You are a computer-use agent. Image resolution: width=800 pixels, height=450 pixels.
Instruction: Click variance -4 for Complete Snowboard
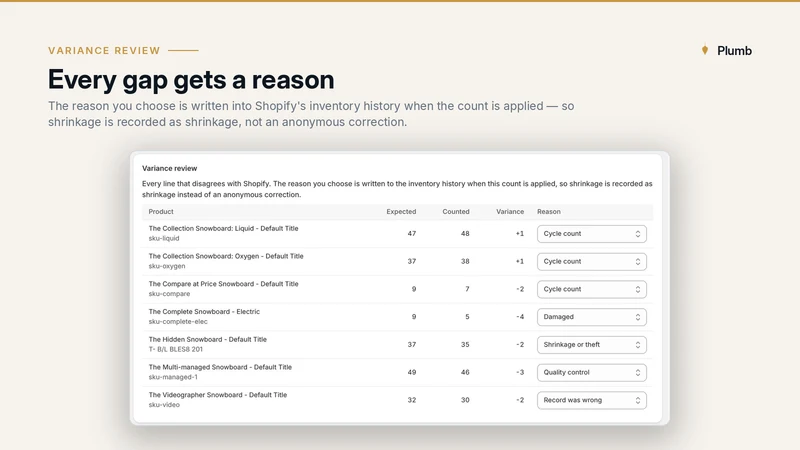pos(520,317)
